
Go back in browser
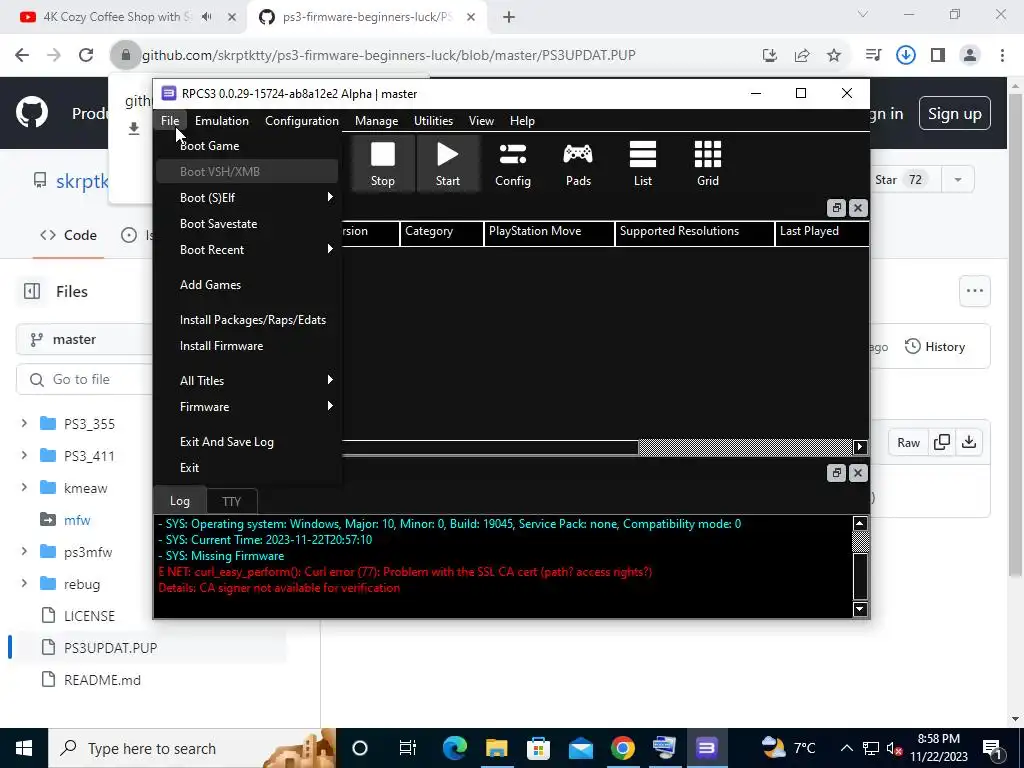pyautogui.click(x=22, y=56)
